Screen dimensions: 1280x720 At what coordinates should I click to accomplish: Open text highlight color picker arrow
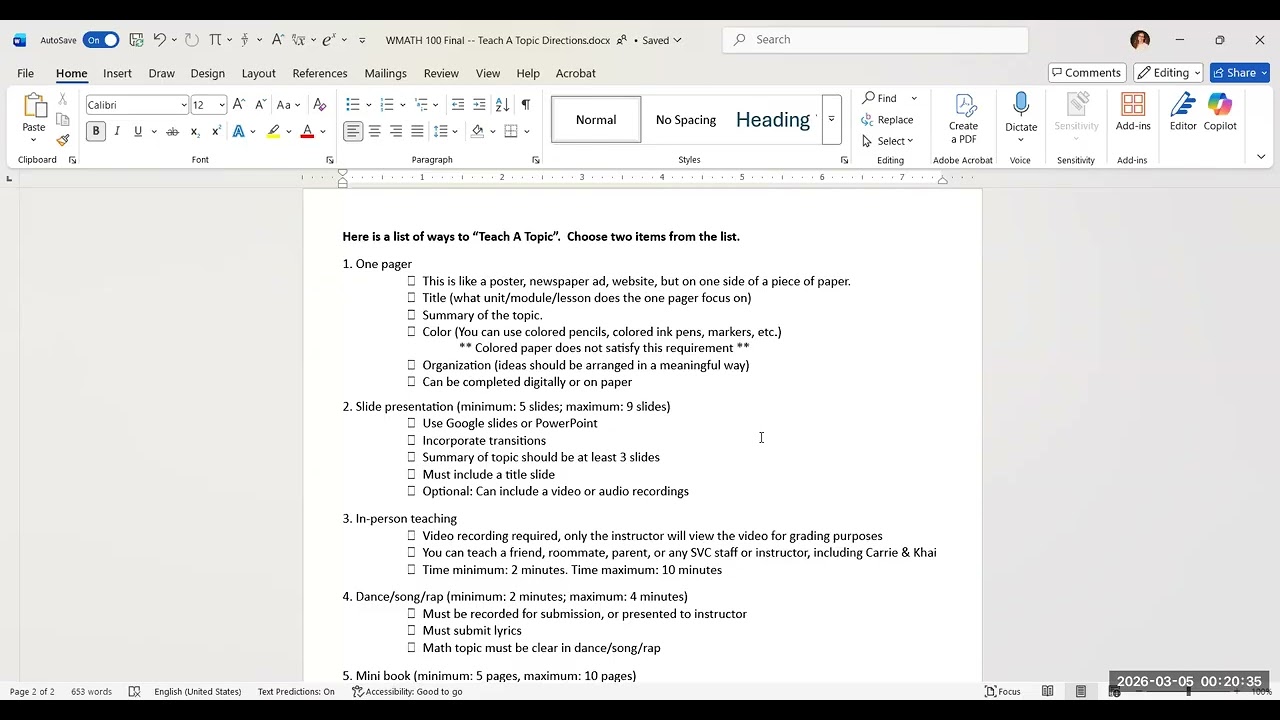[289, 131]
